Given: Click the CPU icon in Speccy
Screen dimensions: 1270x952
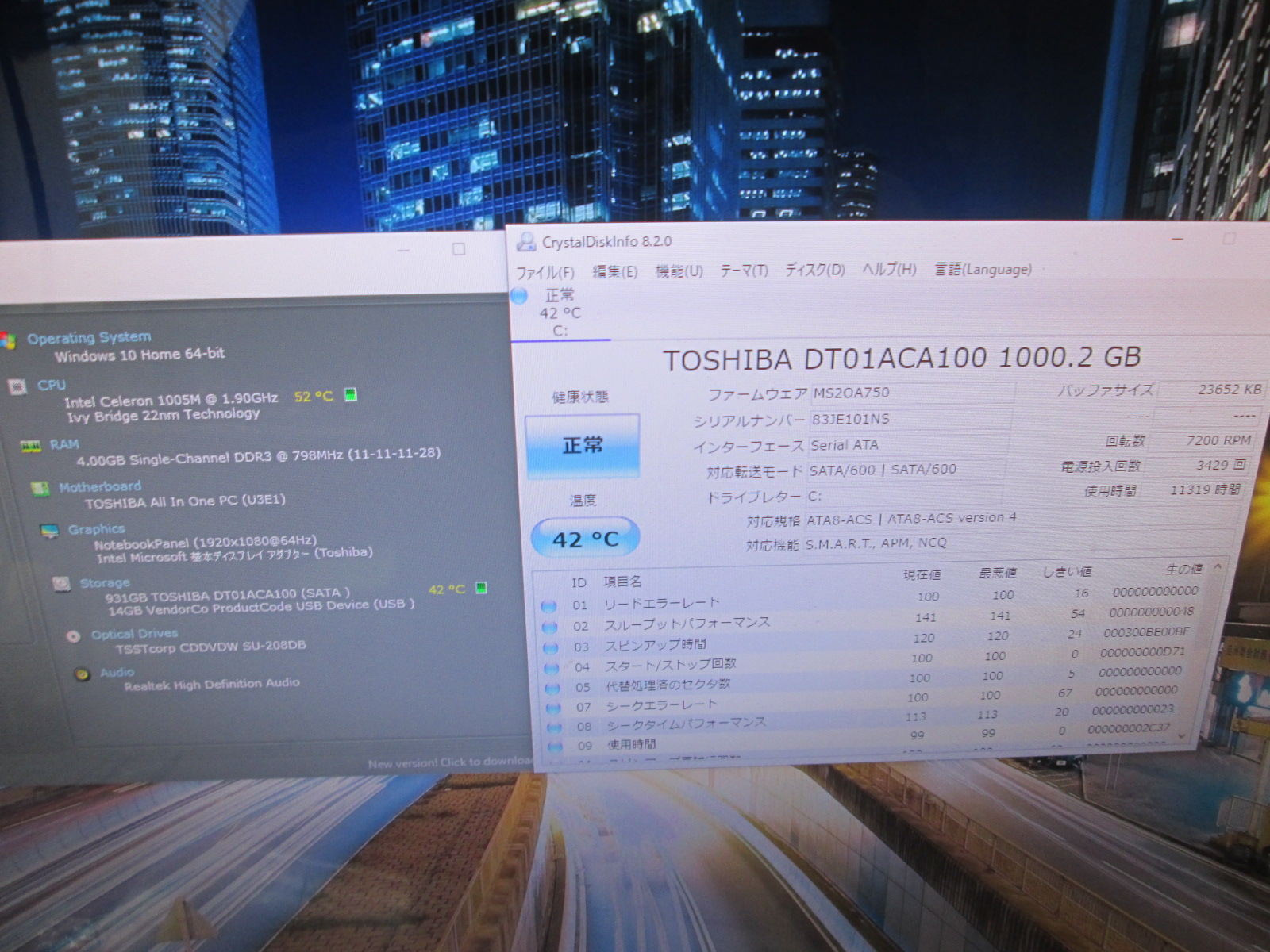Looking at the screenshot, I should 17,387.
